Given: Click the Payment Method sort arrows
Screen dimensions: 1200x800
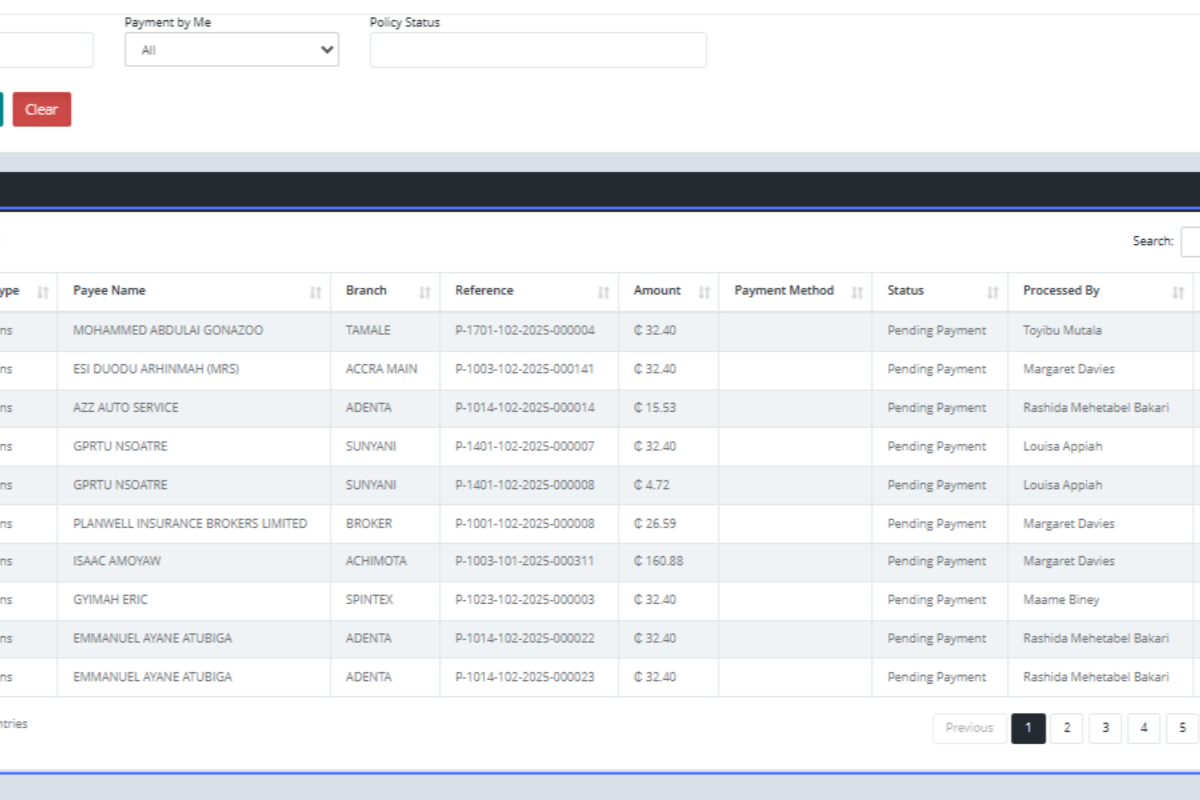Looking at the screenshot, I should [x=857, y=292].
